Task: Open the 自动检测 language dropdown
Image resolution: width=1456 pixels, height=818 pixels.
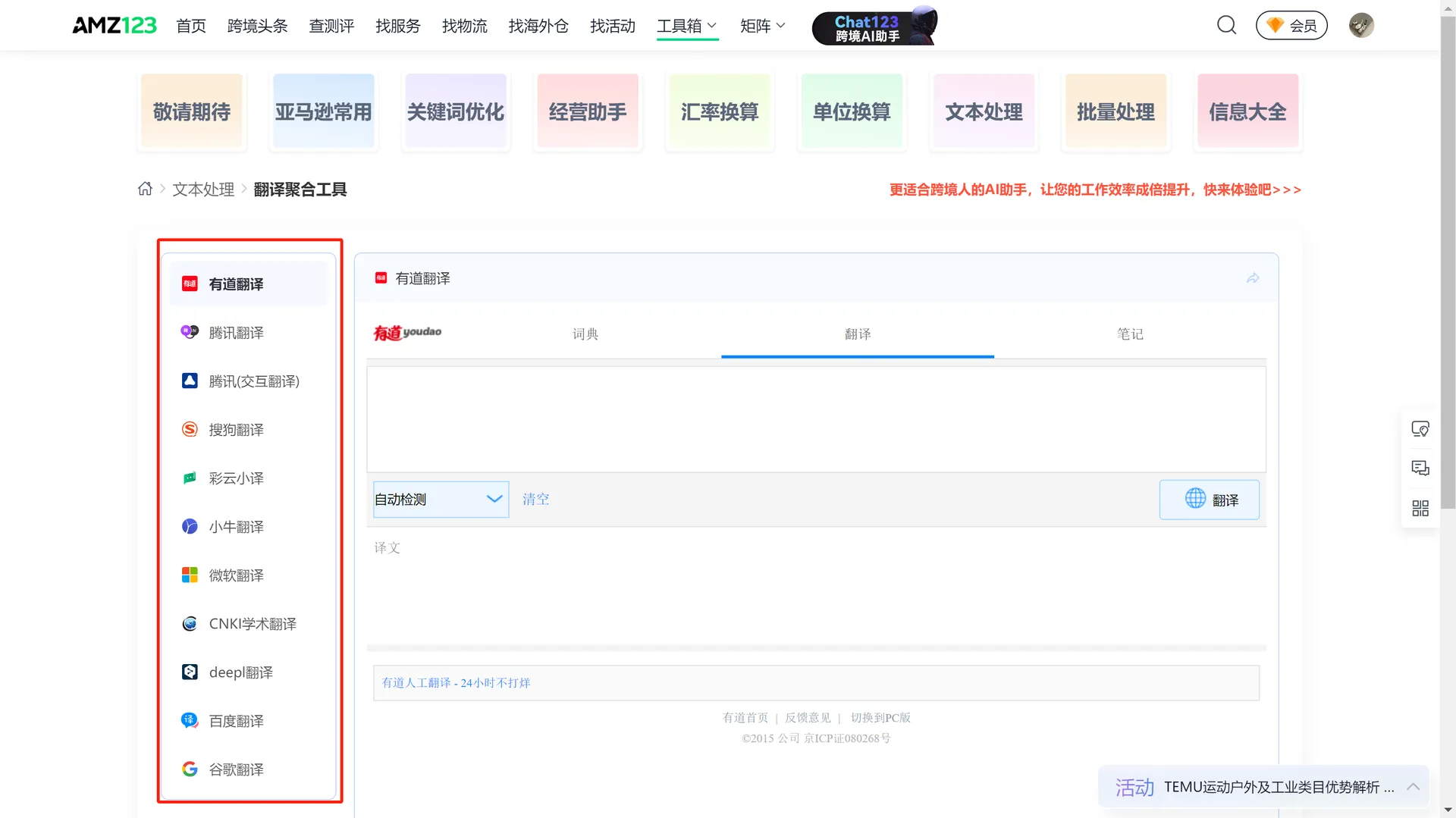Action: (x=441, y=499)
